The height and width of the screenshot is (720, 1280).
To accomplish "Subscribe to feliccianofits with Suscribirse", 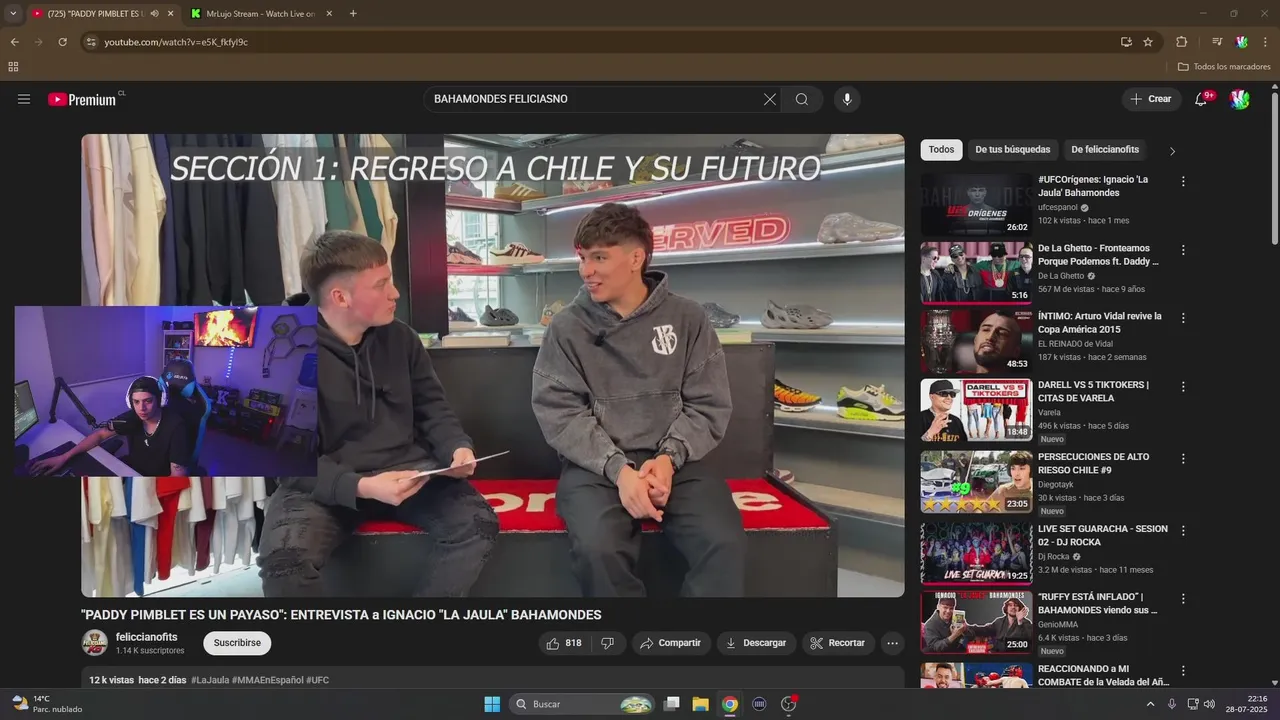I will tap(237, 643).
